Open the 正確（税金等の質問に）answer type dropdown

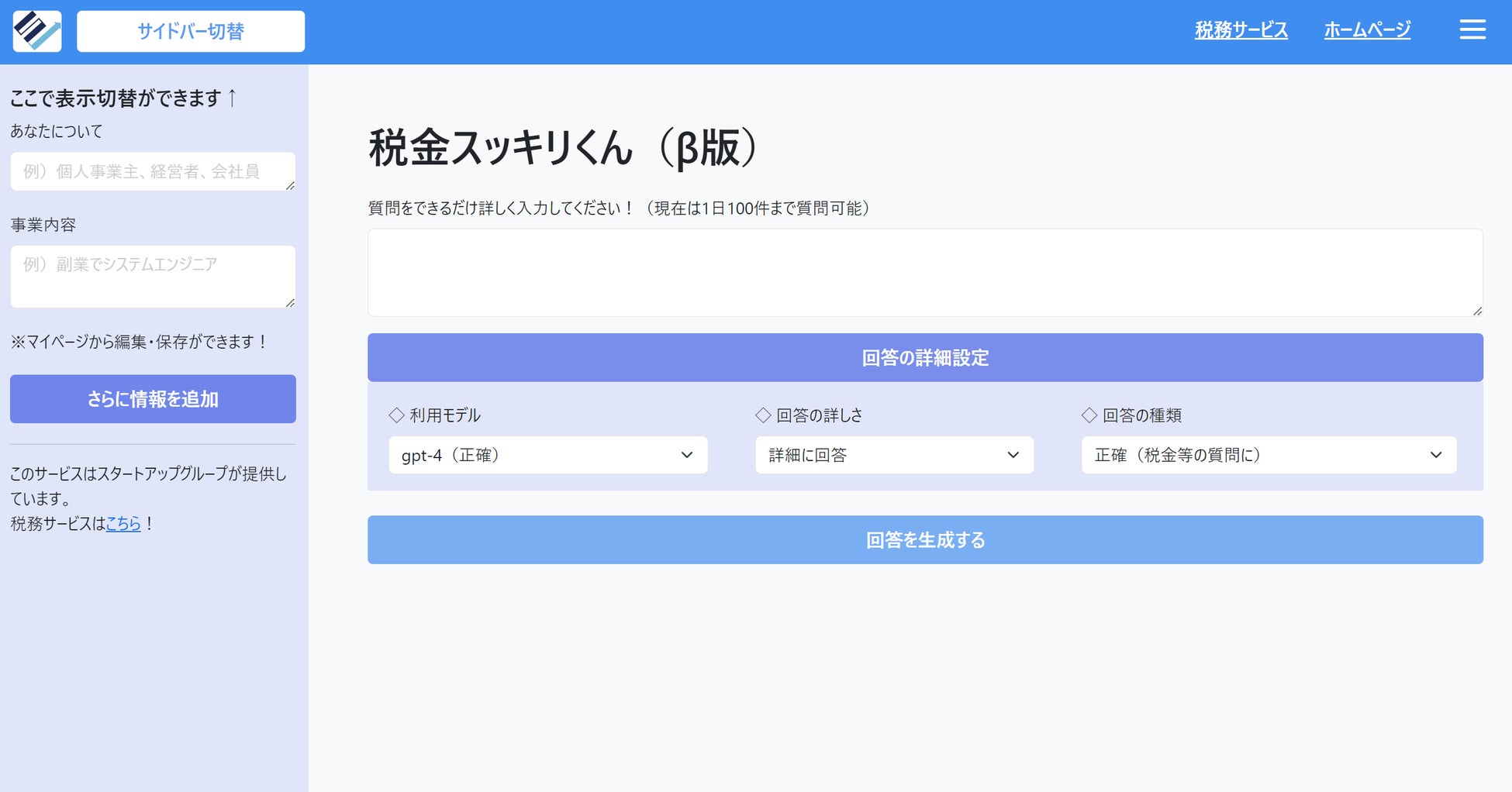1269,455
